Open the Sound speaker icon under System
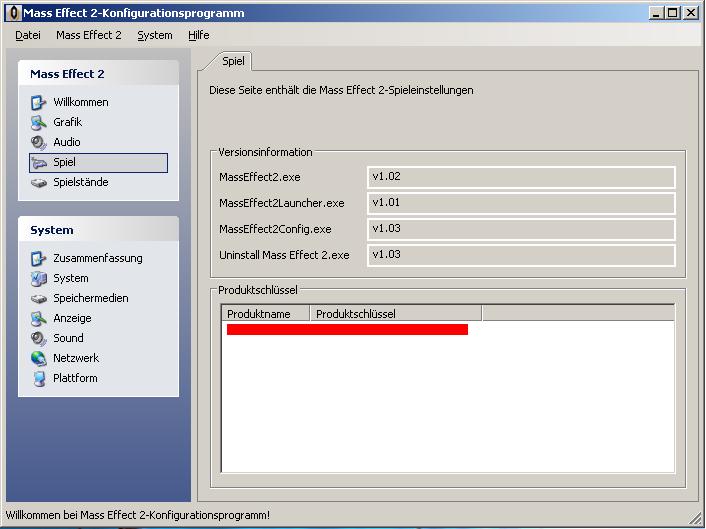Screen dimensions: 706x529 [x=38, y=338]
